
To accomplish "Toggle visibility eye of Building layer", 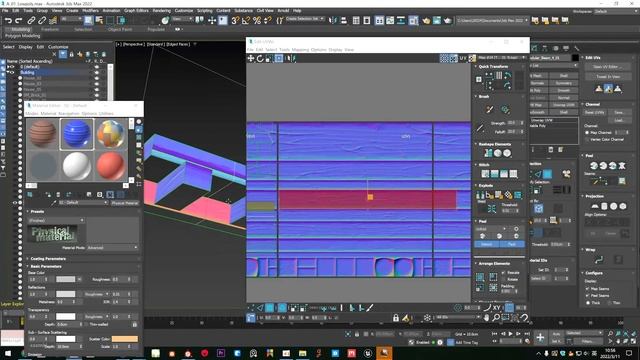I will [11, 72].
